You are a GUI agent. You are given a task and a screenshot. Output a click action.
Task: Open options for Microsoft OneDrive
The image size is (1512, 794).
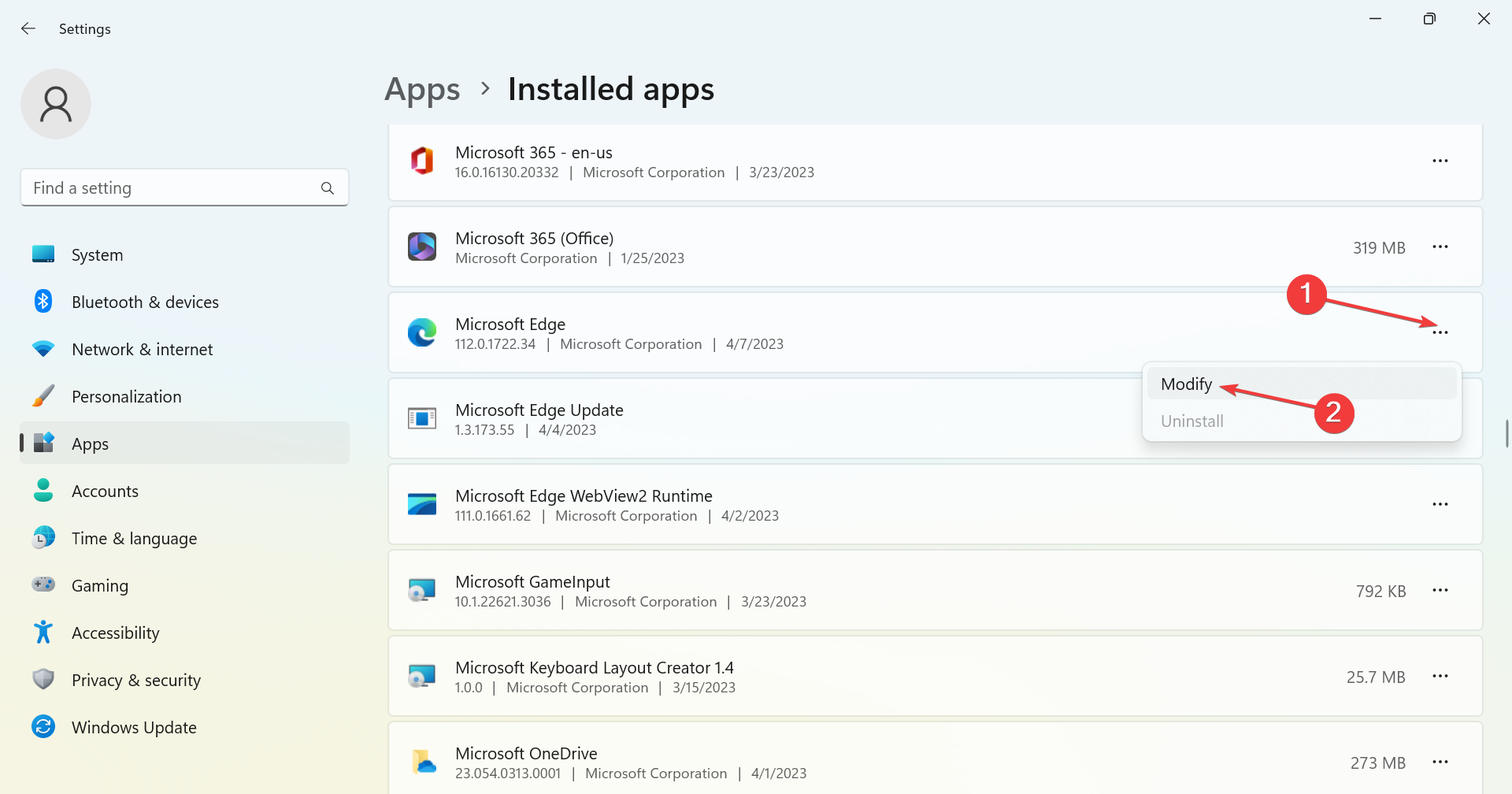(x=1440, y=762)
